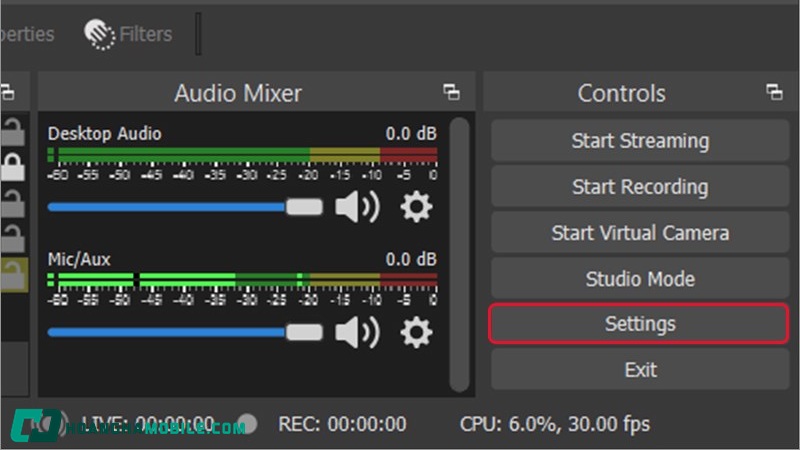Click Start Streaming button
This screenshot has width=800, height=450.
pos(640,140)
